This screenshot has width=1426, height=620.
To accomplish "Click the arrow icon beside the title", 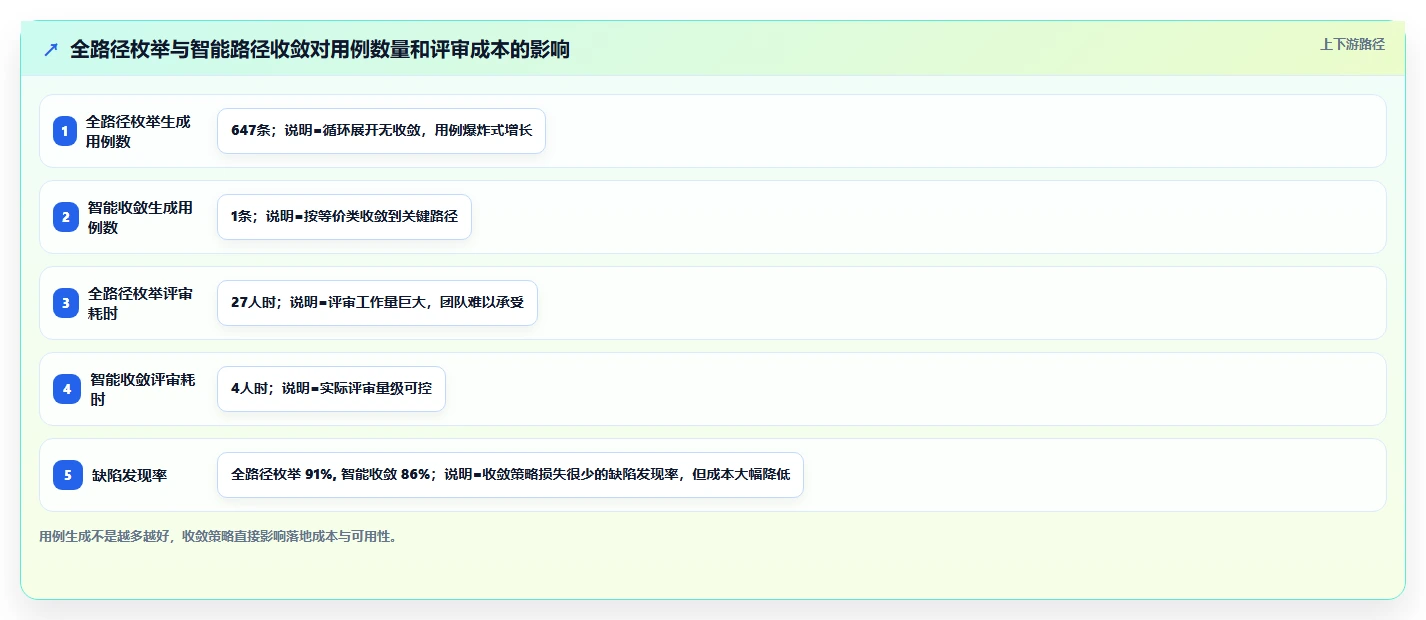I will click(51, 49).
